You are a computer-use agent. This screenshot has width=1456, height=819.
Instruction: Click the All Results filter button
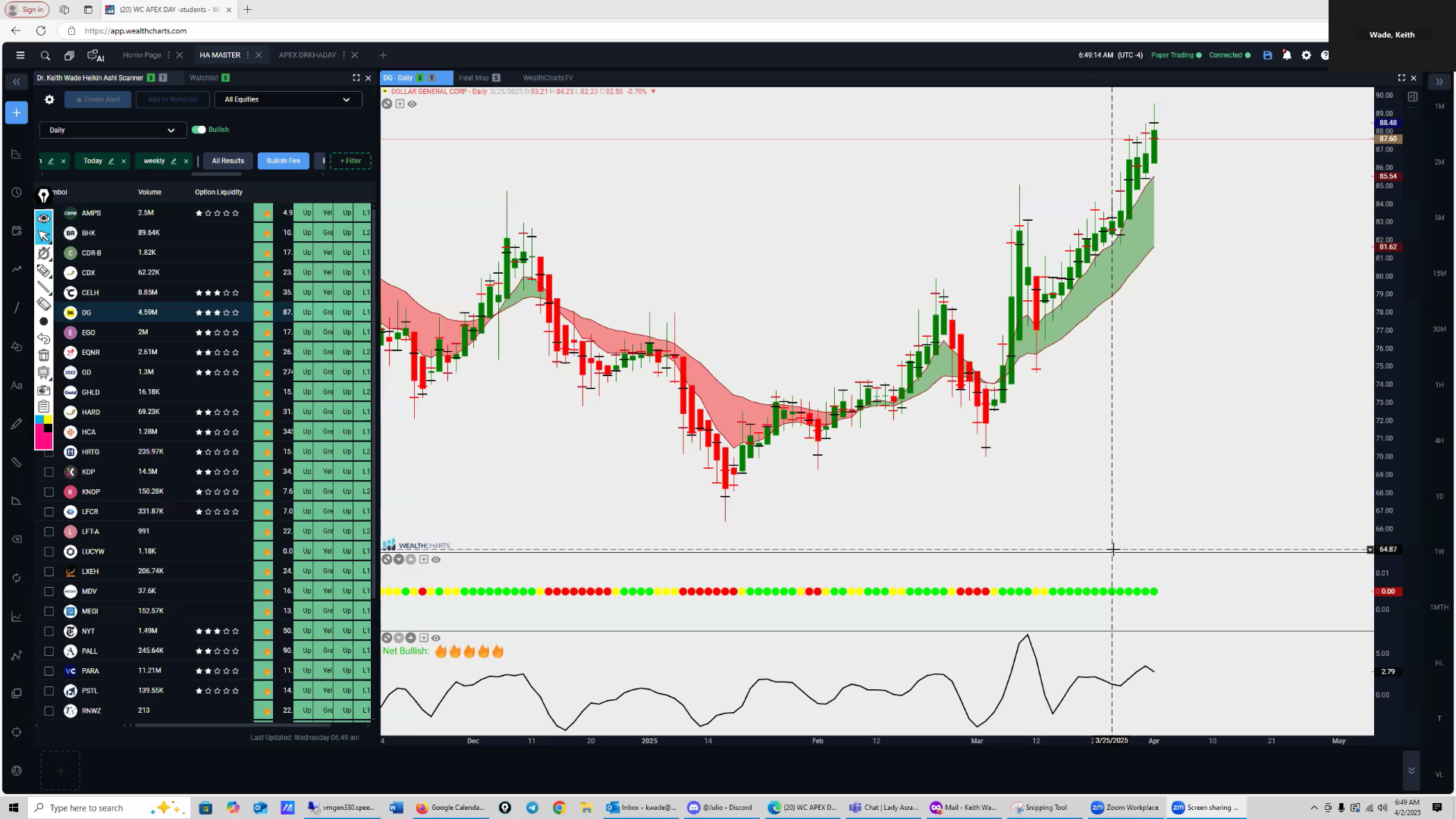pos(227,161)
